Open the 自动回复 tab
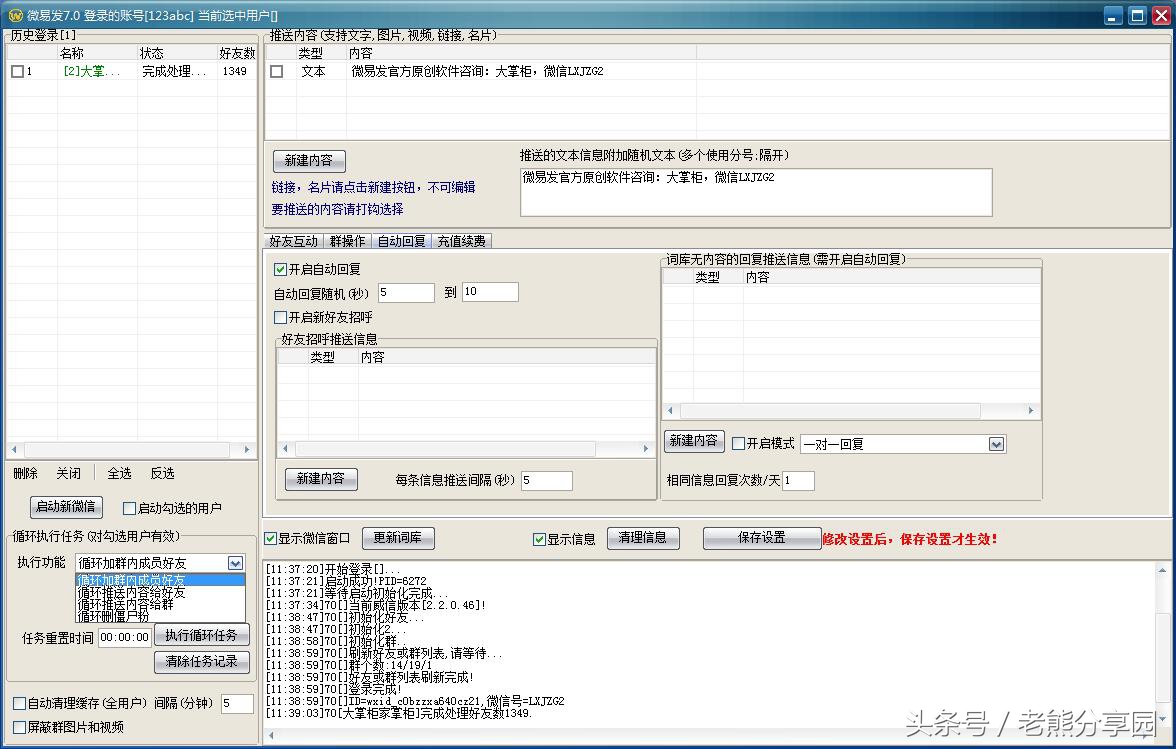The height and width of the screenshot is (749, 1176). point(401,241)
